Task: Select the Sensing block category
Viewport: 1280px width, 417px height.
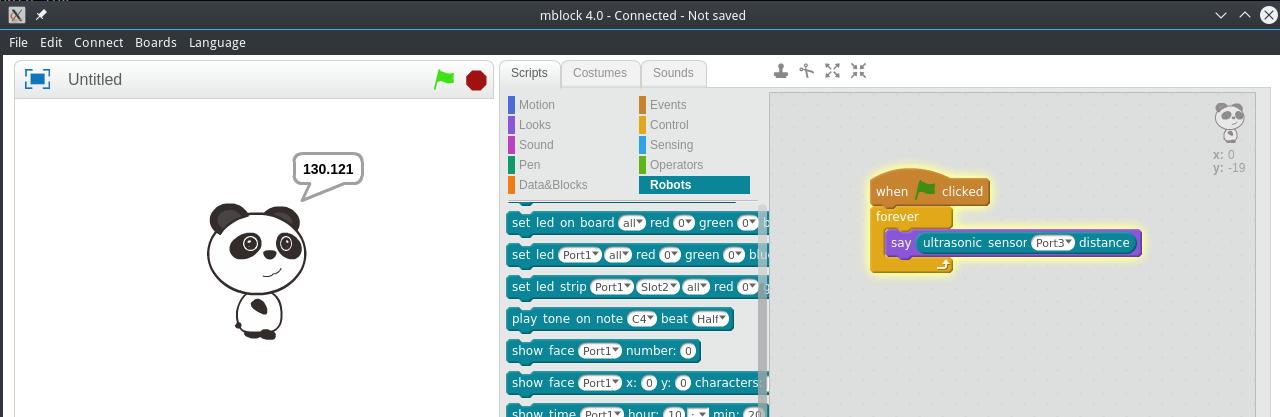Action: (671, 145)
